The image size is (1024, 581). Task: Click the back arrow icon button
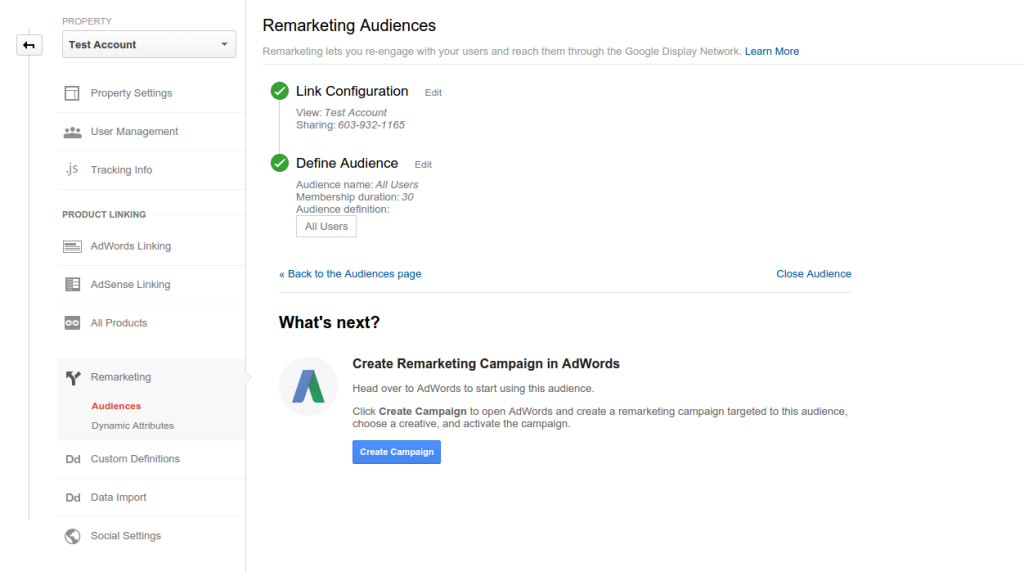pyautogui.click(x=29, y=45)
